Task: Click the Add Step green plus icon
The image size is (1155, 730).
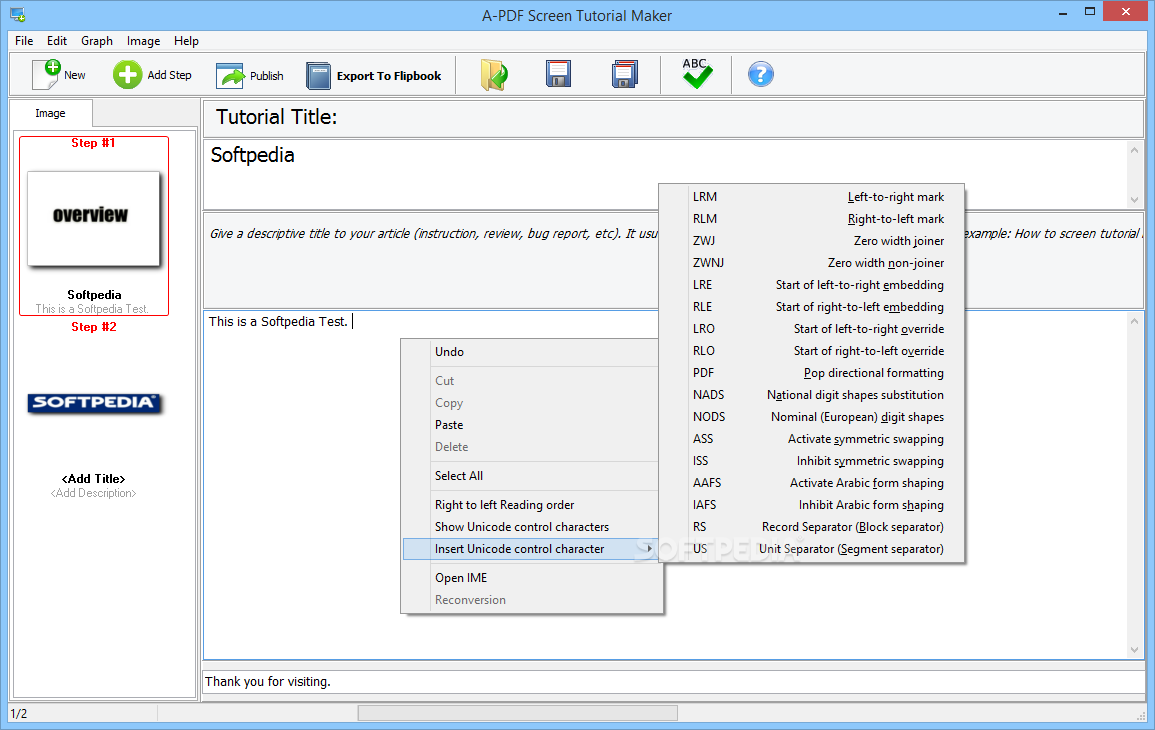Action: (127, 74)
